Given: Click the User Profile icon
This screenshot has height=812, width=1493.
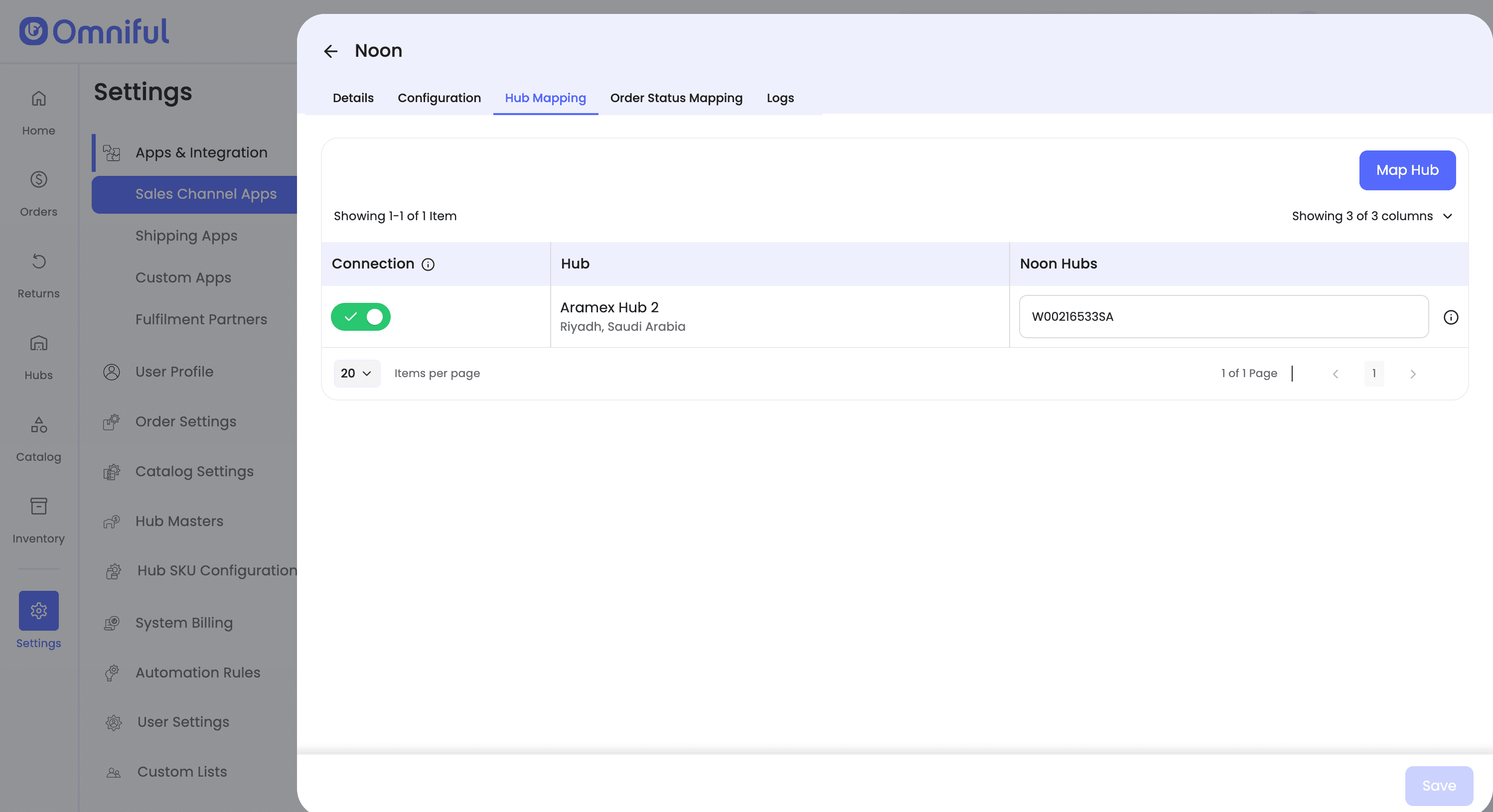Looking at the screenshot, I should 111,372.
